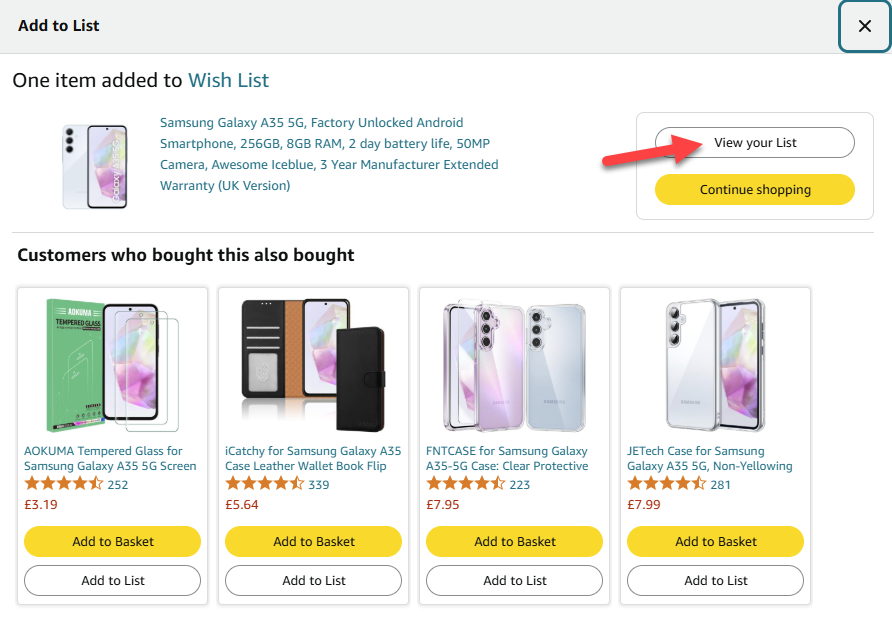The height and width of the screenshot is (621, 892).
Task: Add the AOKUMA screen protector to Basket
Action: [x=112, y=541]
